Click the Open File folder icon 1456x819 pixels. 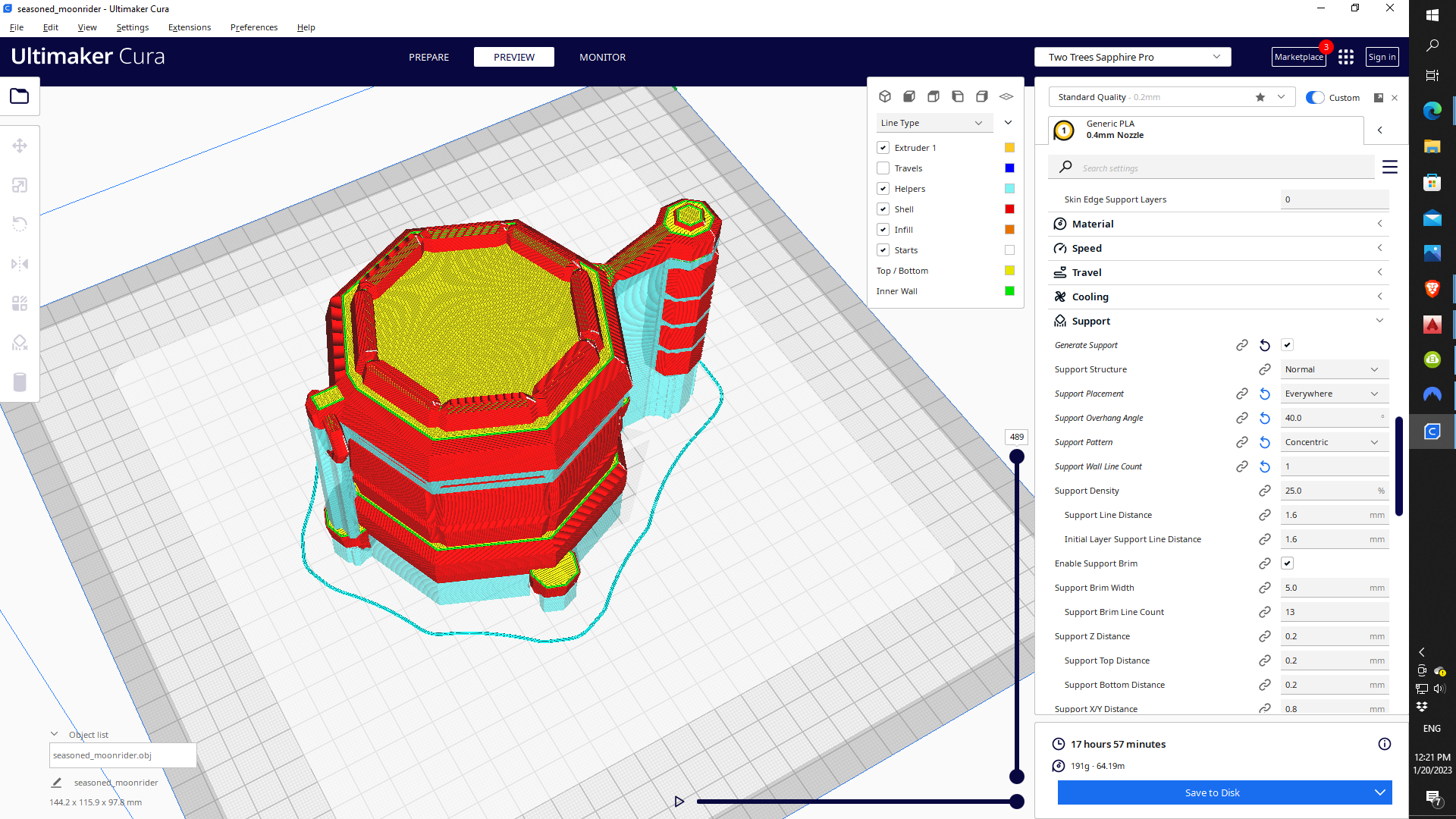pyautogui.click(x=20, y=96)
